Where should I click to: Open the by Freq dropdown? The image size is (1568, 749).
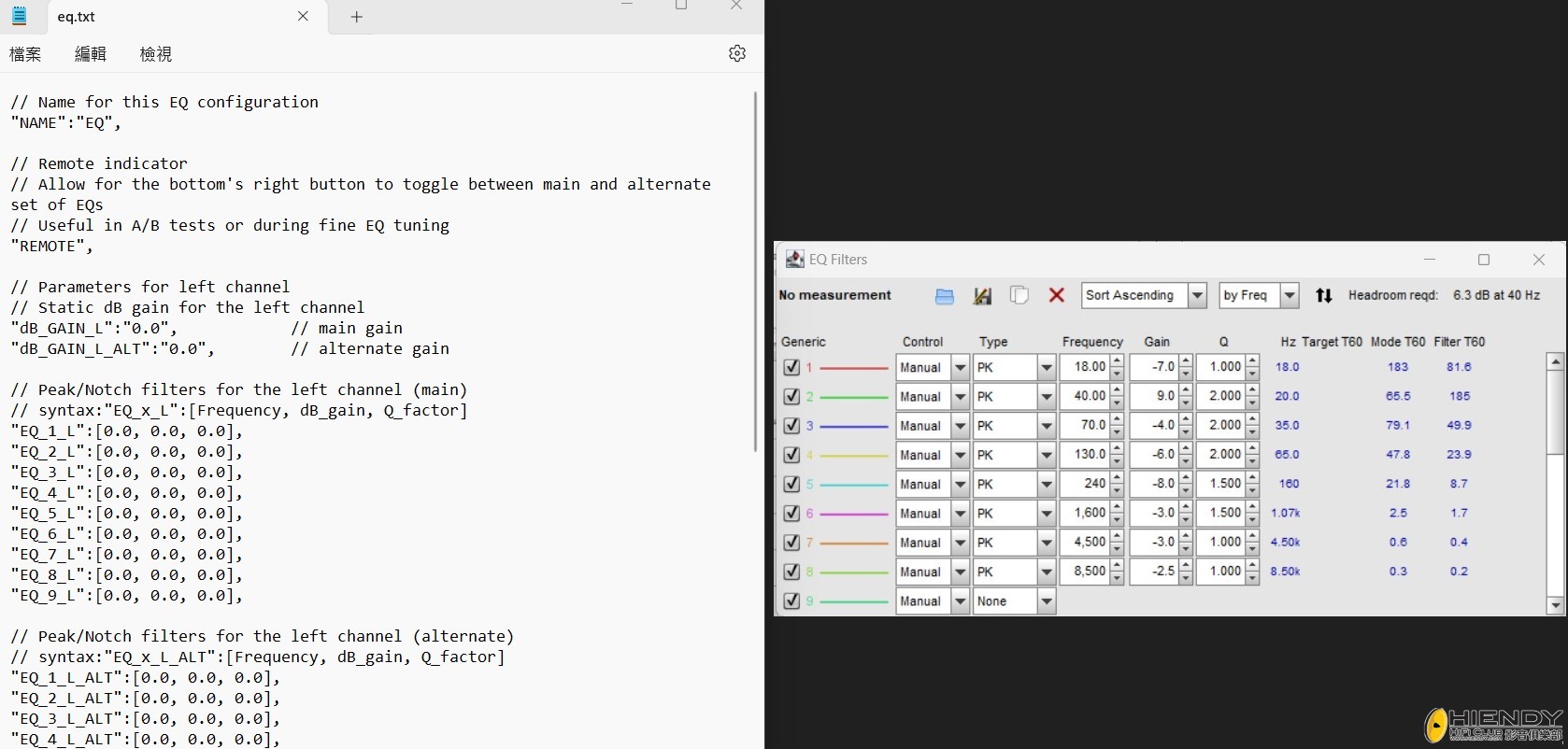pyautogui.click(x=1289, y=295)
